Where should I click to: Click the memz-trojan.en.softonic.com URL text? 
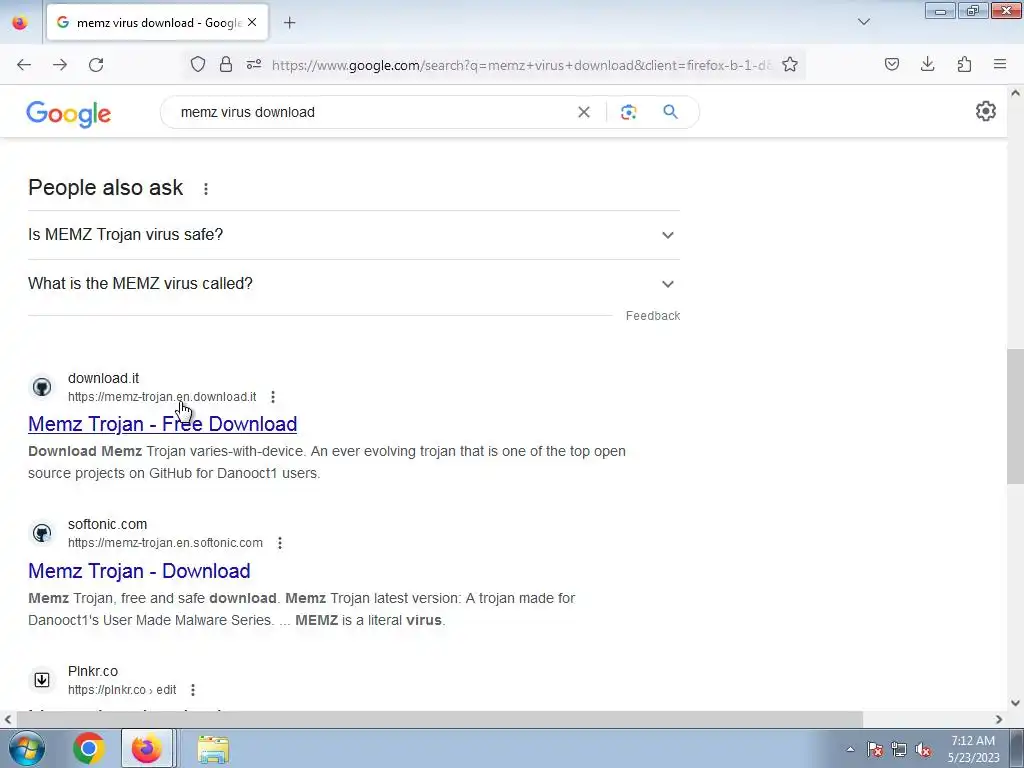[x=165, y=543]
